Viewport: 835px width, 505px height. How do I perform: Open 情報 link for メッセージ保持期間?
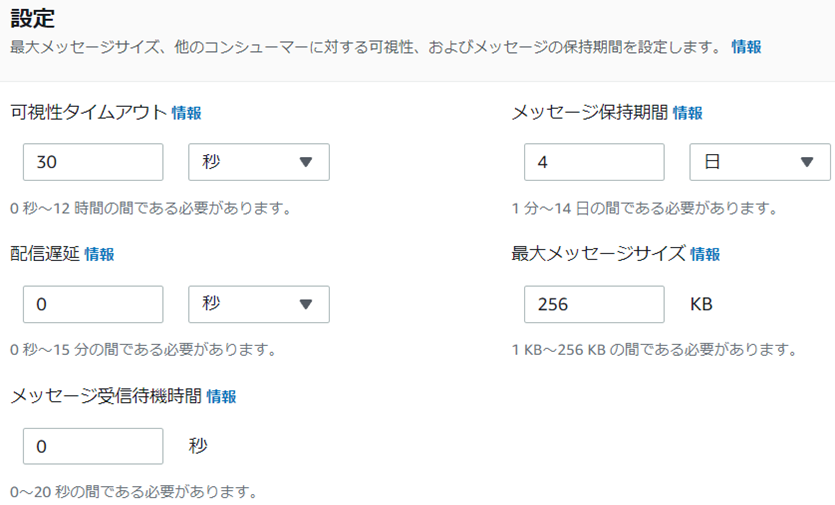coord(687,113)
